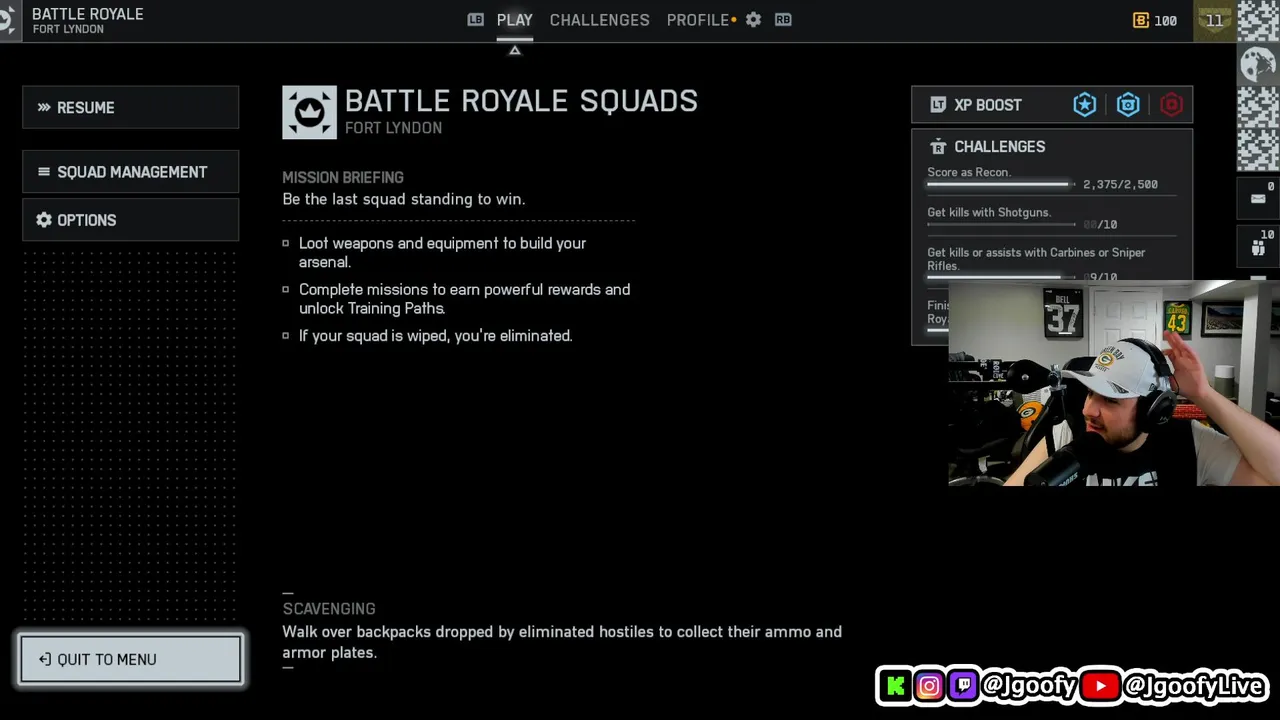Viewport: 1280px width, 720px height.
Task: Click the 'Walk over backpacks' tip text
Action: tap(562, 642)
